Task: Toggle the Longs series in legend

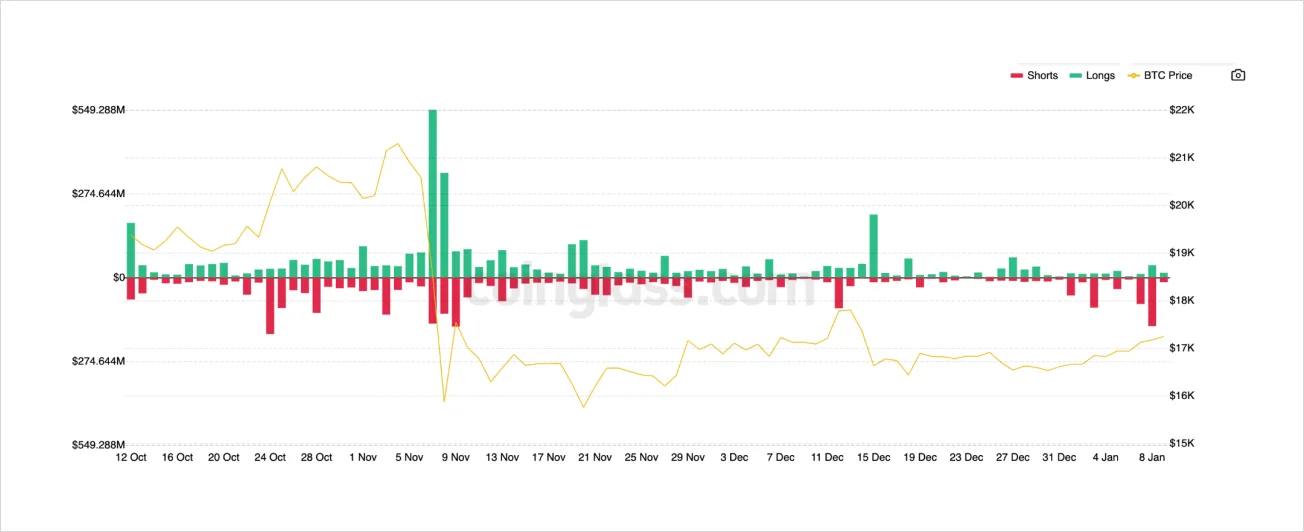Action: (x=1092, y=75)
